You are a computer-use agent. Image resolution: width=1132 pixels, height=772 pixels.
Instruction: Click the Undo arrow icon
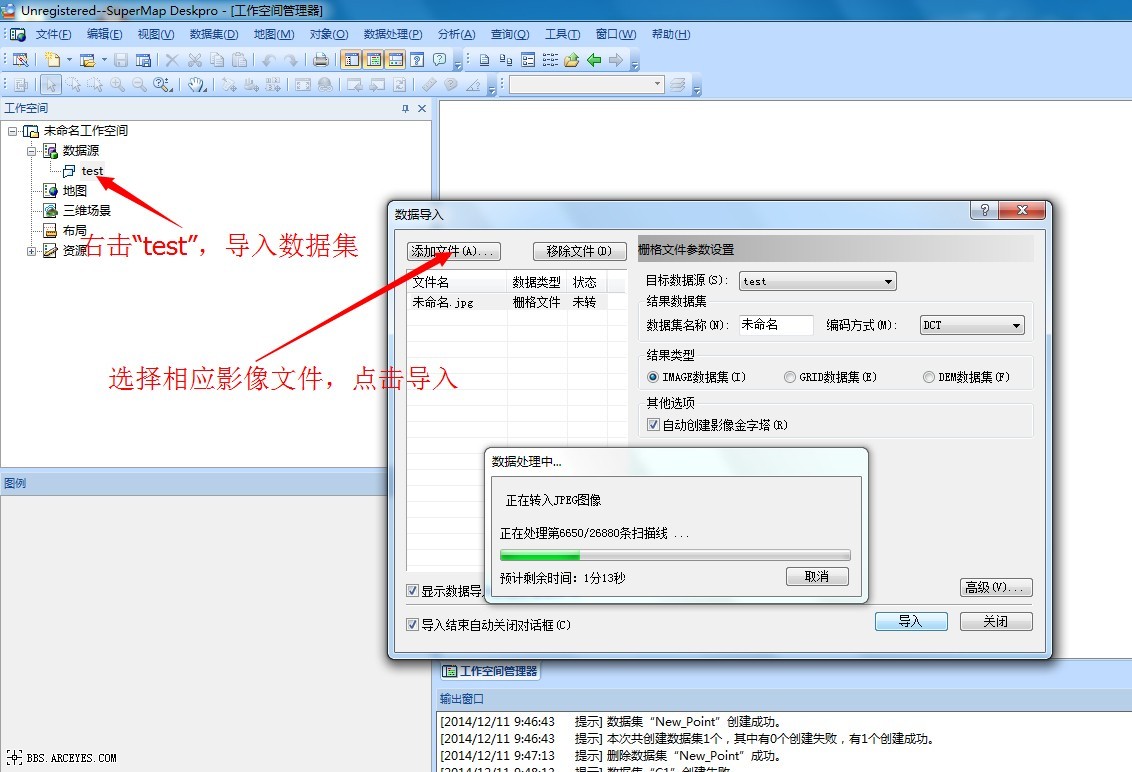[269, 60]
